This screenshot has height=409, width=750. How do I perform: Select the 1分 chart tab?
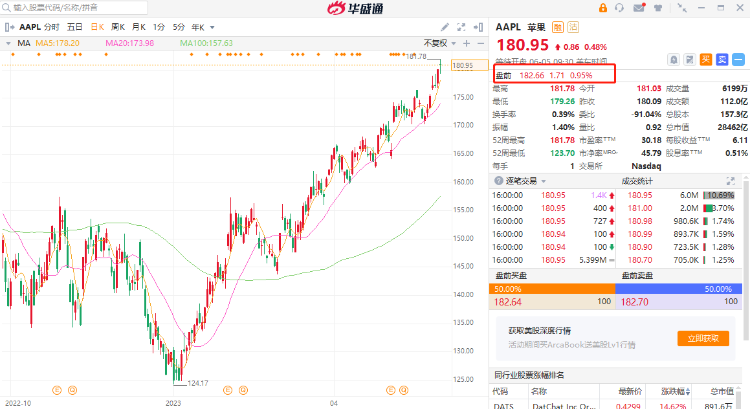tap(159, 27)
